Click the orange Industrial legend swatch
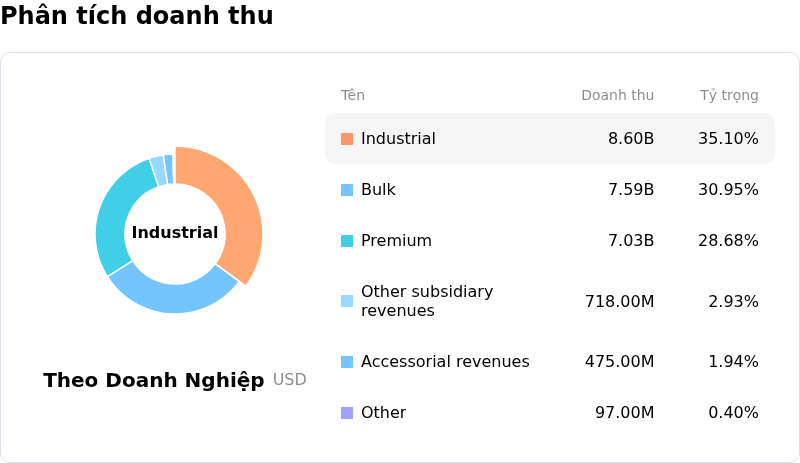800x463 pixels. point(347,139)
